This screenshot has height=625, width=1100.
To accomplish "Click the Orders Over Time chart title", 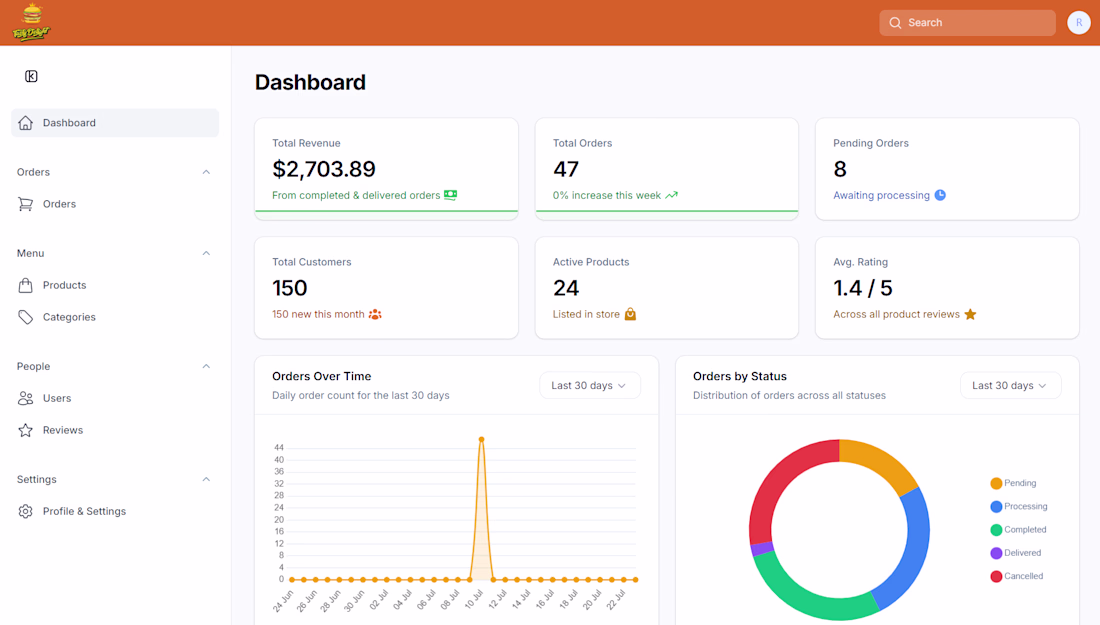I will tap(321, 376).
